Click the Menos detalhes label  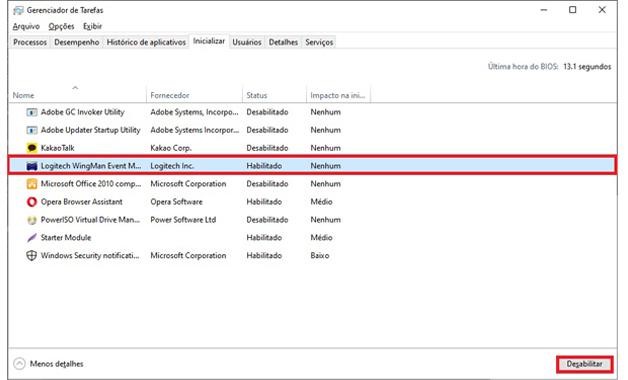click(x=56, y=364)
